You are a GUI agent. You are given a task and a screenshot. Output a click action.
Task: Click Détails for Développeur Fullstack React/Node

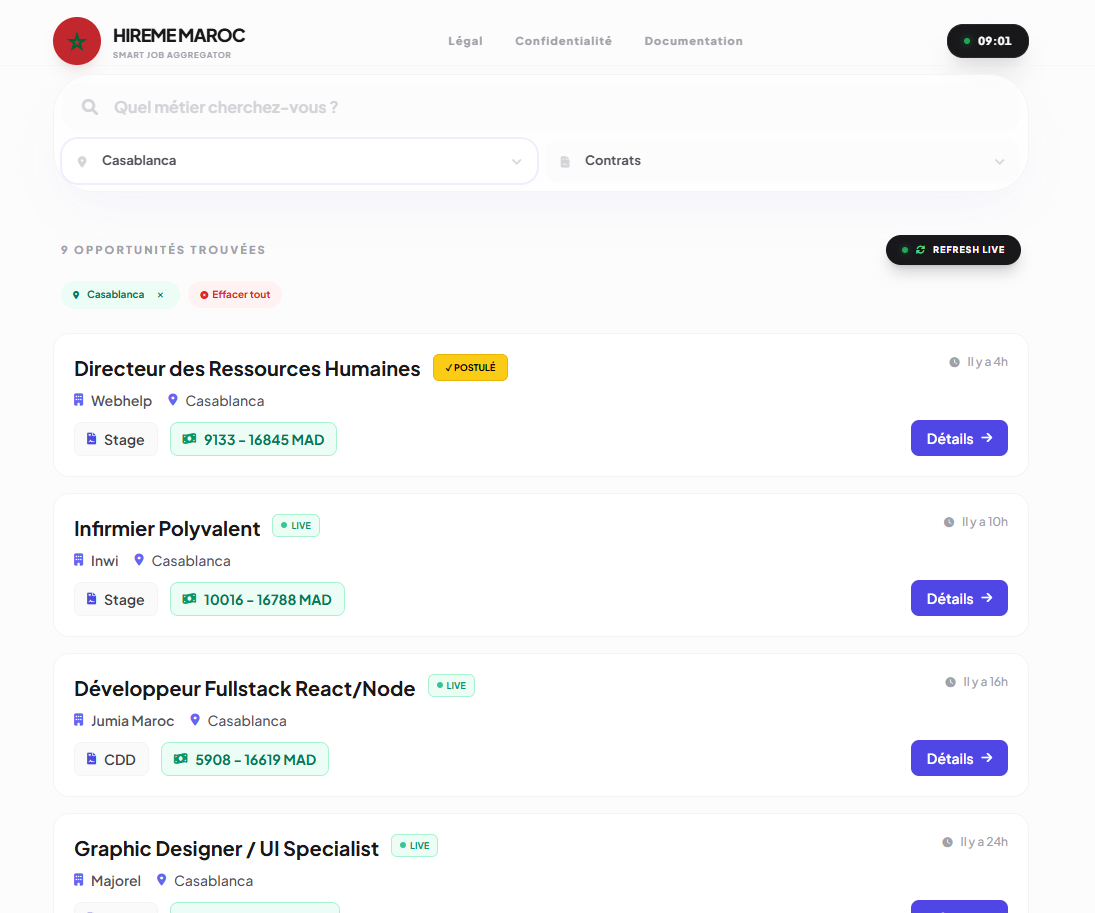(958, 758)
